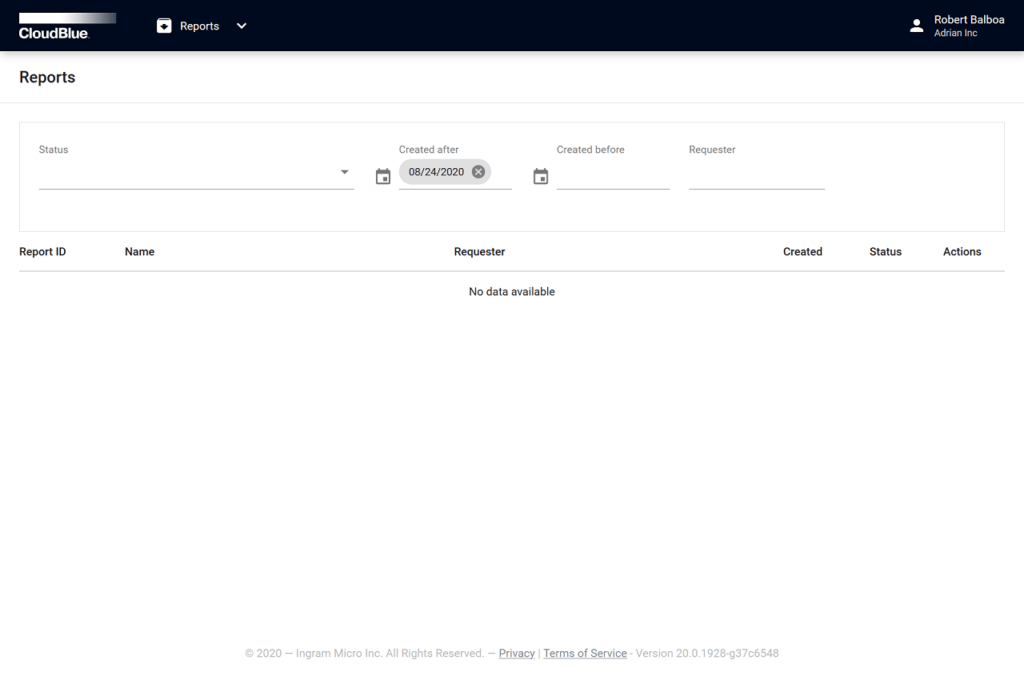Viewport: 1024px width, 680px height.
Task: Select the 08/24/2020 date chip
Action: tap(436, 171)
